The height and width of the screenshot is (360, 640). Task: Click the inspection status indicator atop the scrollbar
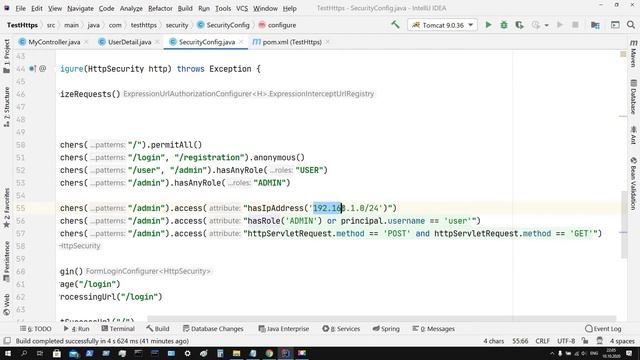coord(623,54)
